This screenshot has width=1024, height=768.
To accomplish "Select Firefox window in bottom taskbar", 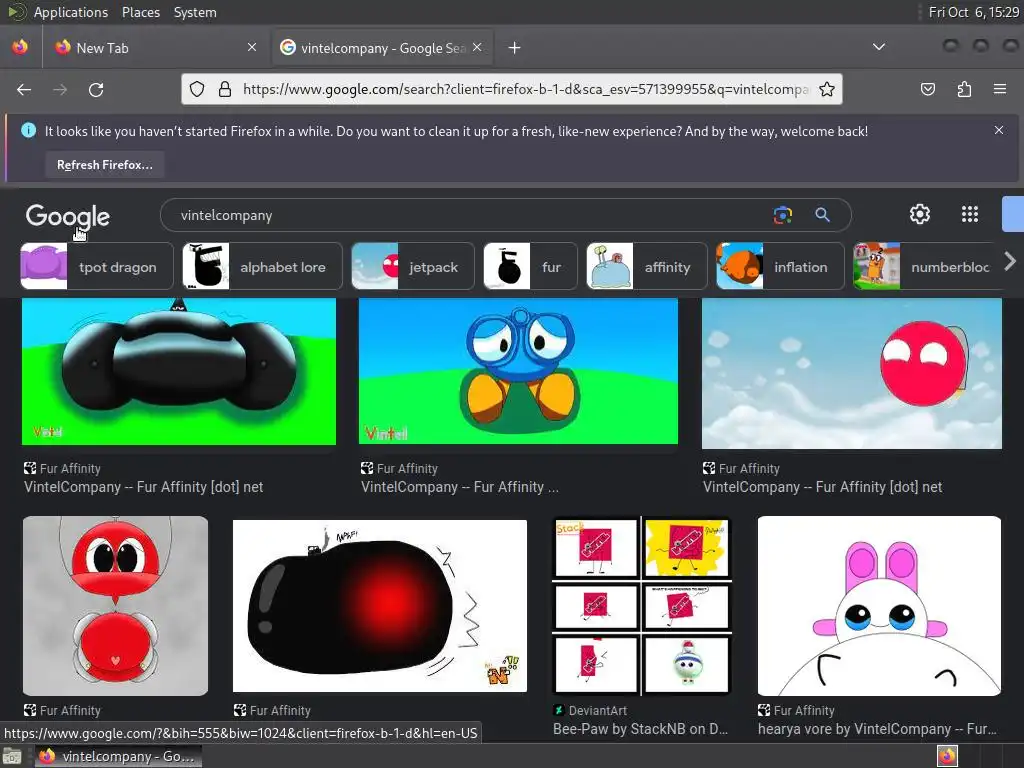I will 118,756.
